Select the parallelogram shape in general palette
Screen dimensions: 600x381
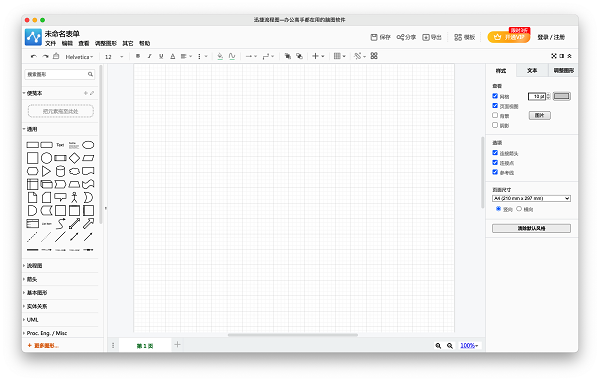(x=88, y=158)
